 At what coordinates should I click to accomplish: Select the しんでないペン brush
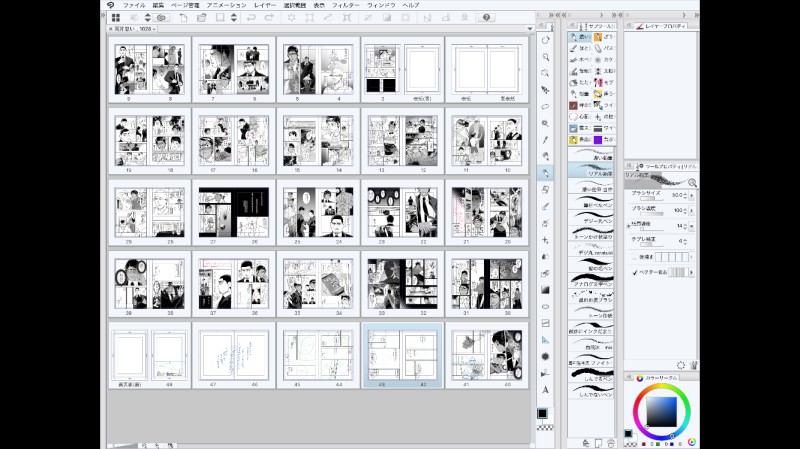pos(591,391)
